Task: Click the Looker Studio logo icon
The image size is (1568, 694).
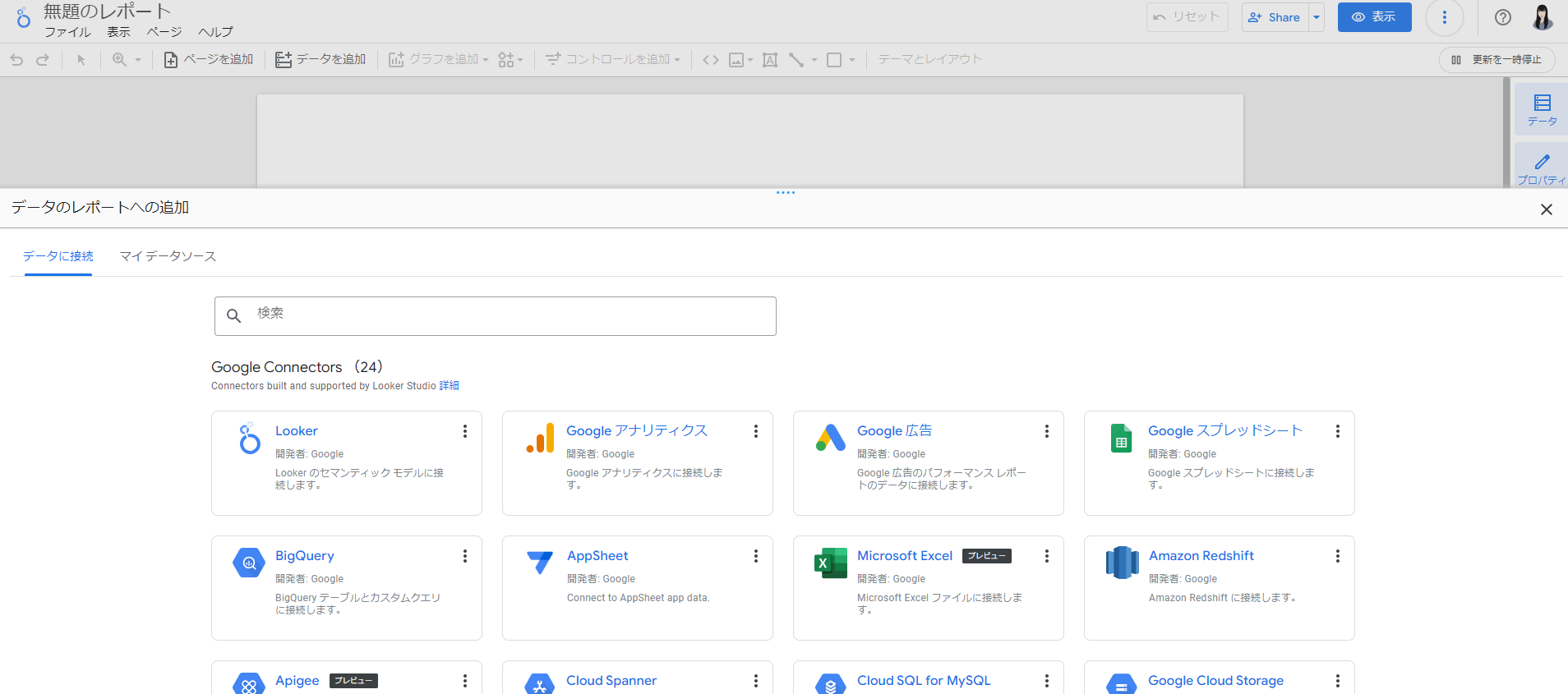Action: click(23, 17)
